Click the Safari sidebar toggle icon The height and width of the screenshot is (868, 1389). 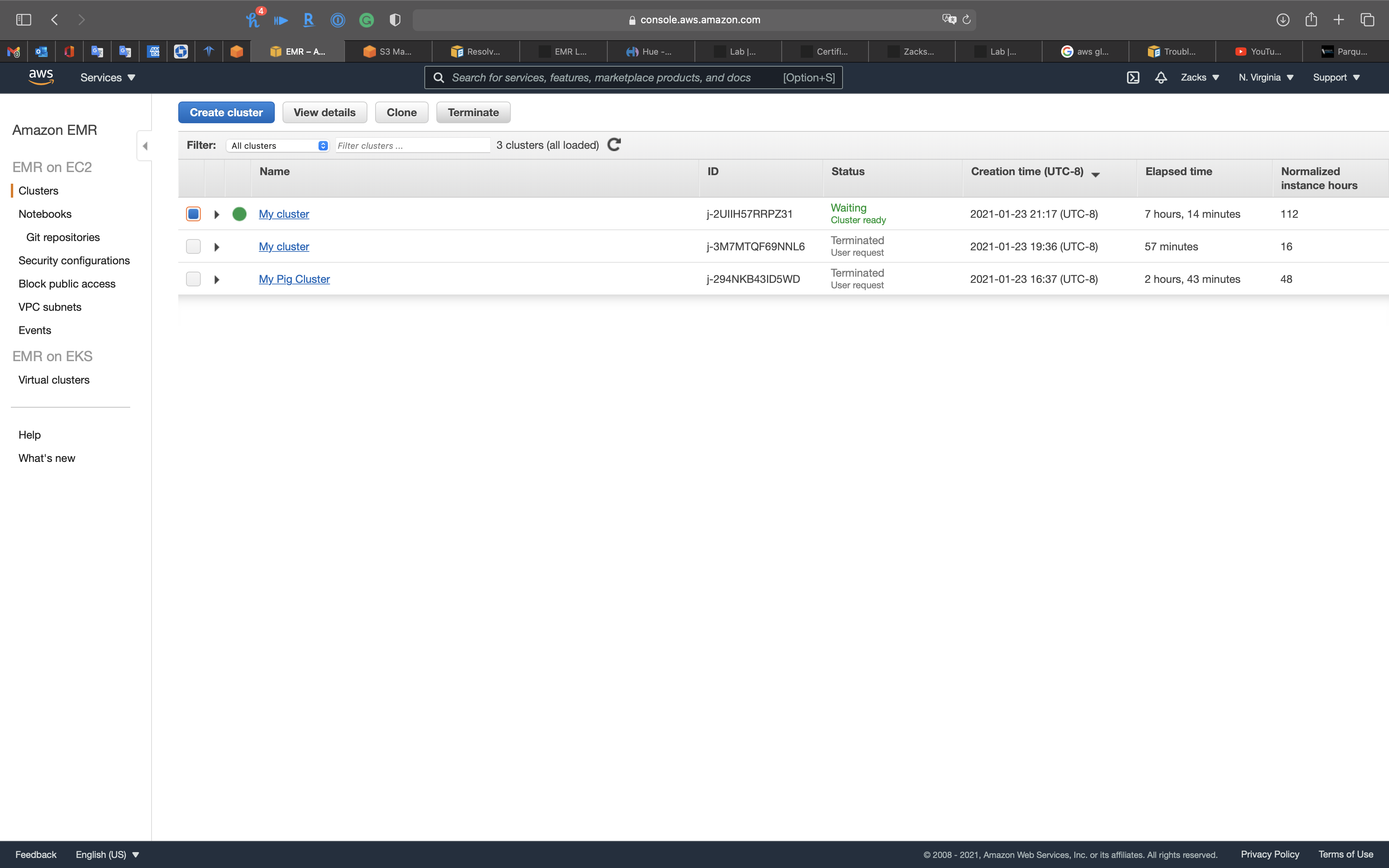(x=24, y=20)
